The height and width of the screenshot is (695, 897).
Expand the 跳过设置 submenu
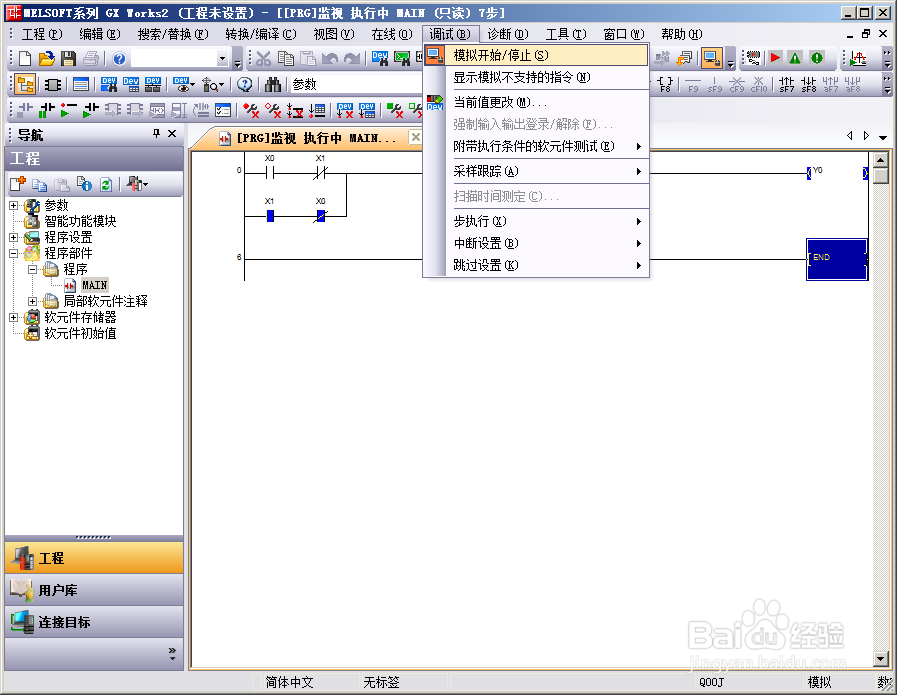pos(537,265)
